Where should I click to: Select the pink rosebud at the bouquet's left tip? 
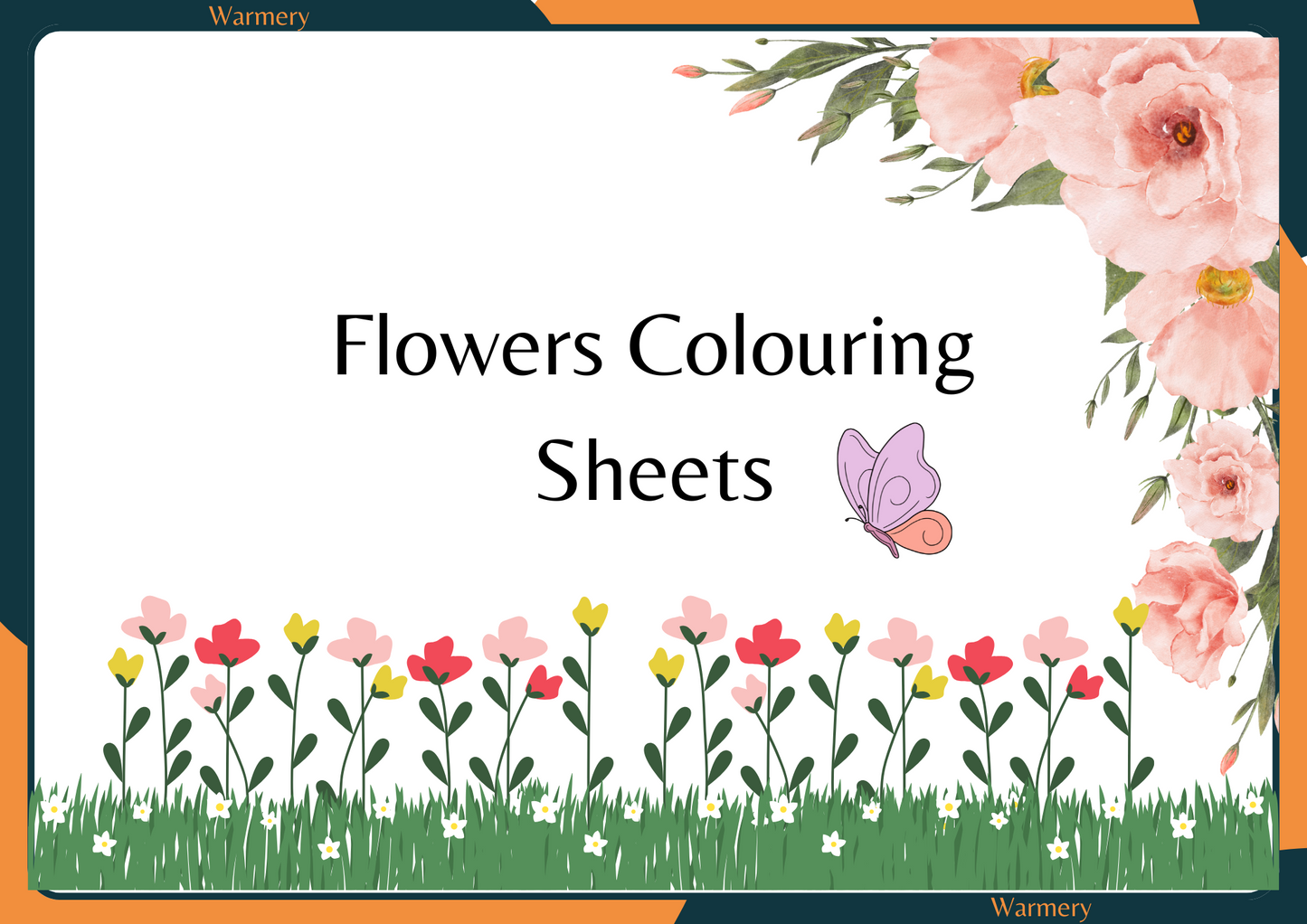690,71
